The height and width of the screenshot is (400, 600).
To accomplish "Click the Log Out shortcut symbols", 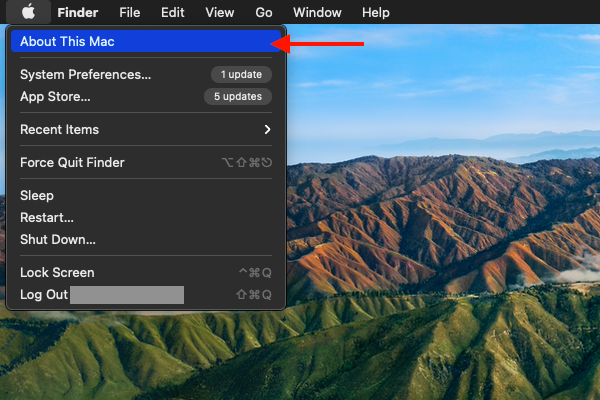I will [254, 295].
